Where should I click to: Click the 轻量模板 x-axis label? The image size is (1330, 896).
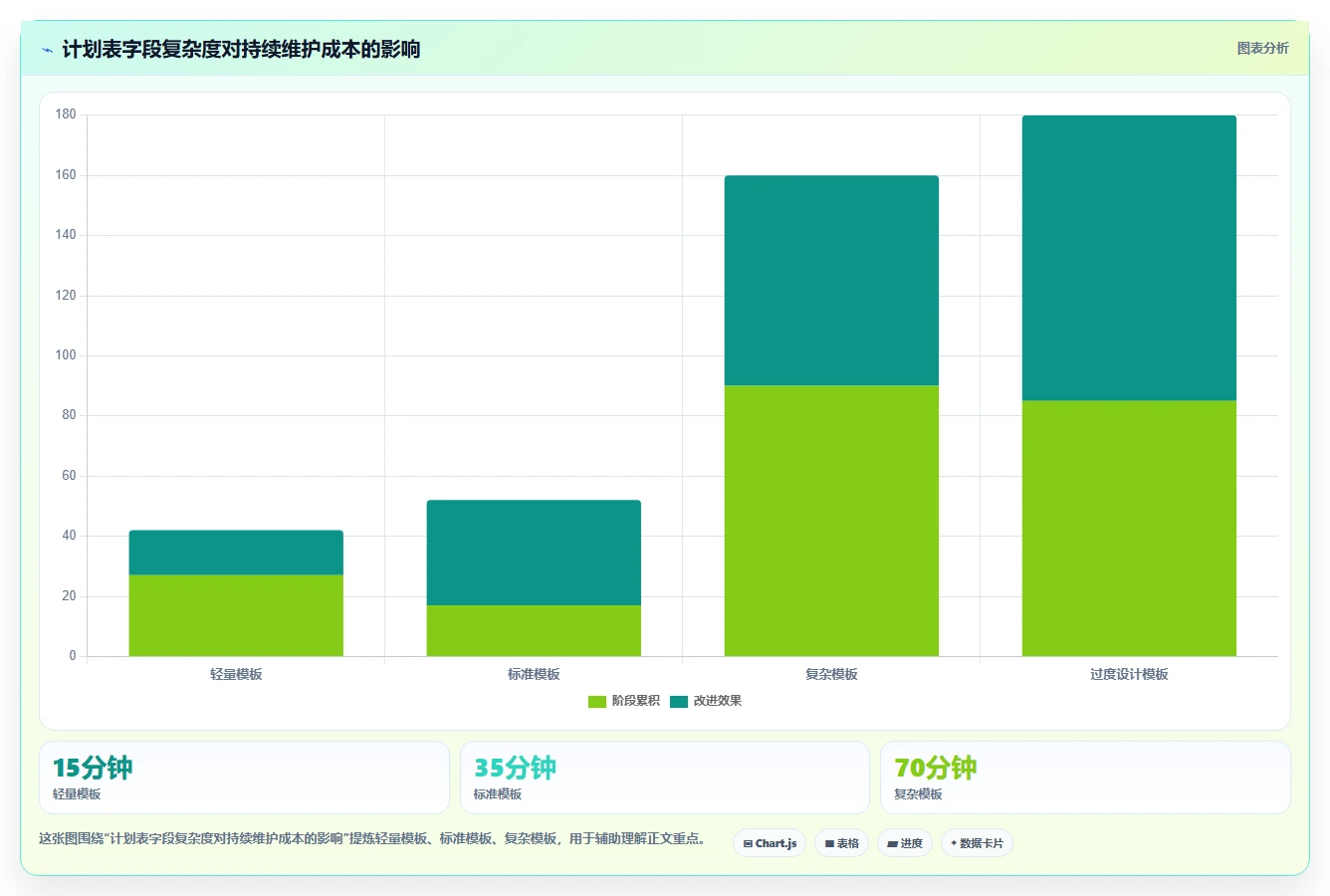[x=236, y=674]
